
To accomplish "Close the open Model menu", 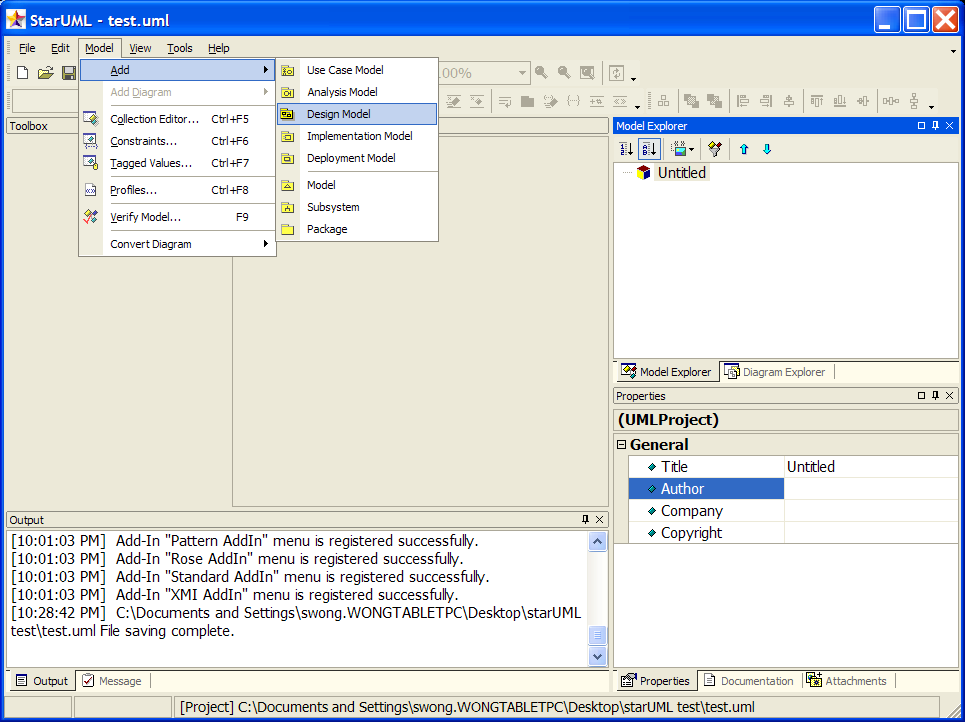I will click(x=99, y=48).
